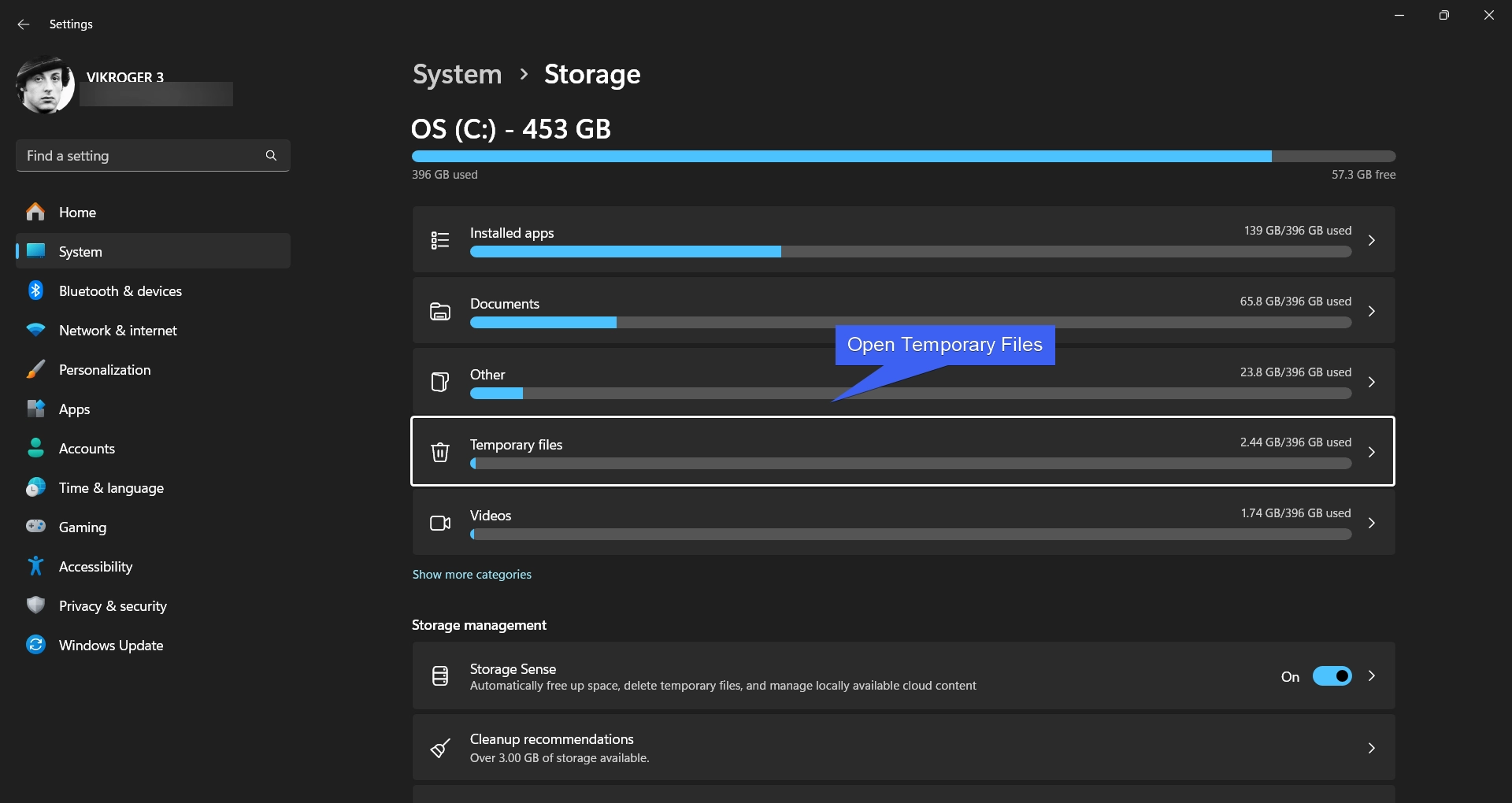Click the VIKROGER 3 profile avatar
The width and height of the screenshot is (1512, 803).
point(45,85)
